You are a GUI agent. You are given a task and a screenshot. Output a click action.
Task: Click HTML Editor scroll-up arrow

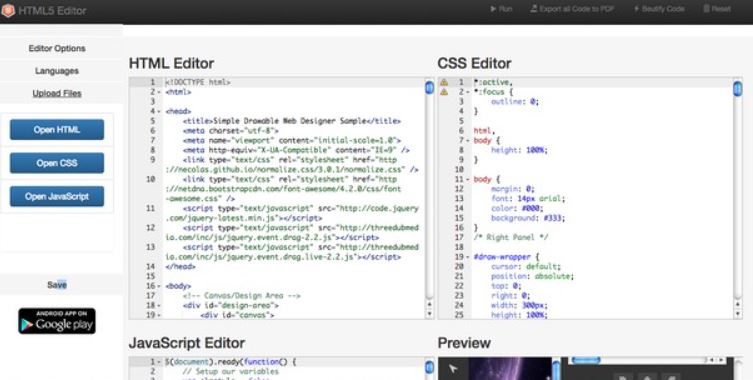click(429, 304)
